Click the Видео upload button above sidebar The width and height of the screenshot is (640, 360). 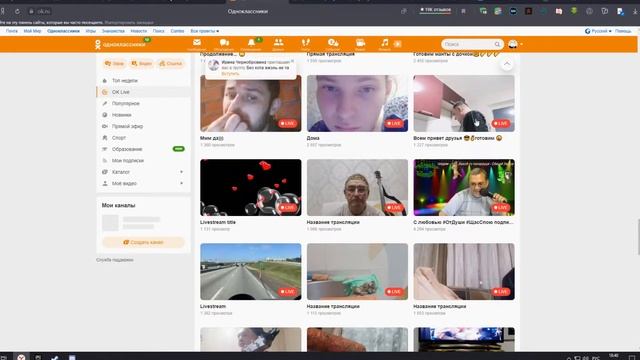pyautogui.click(x=142, y=64)
